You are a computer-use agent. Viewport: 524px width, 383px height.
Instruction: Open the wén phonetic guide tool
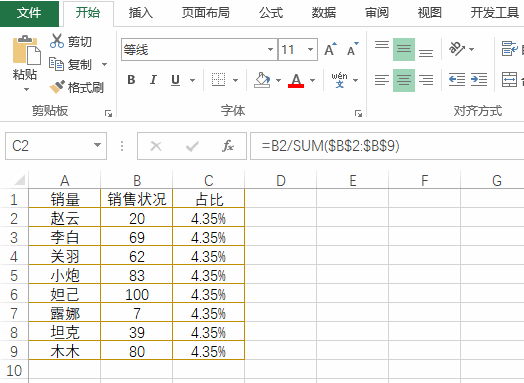pos(339,80)
